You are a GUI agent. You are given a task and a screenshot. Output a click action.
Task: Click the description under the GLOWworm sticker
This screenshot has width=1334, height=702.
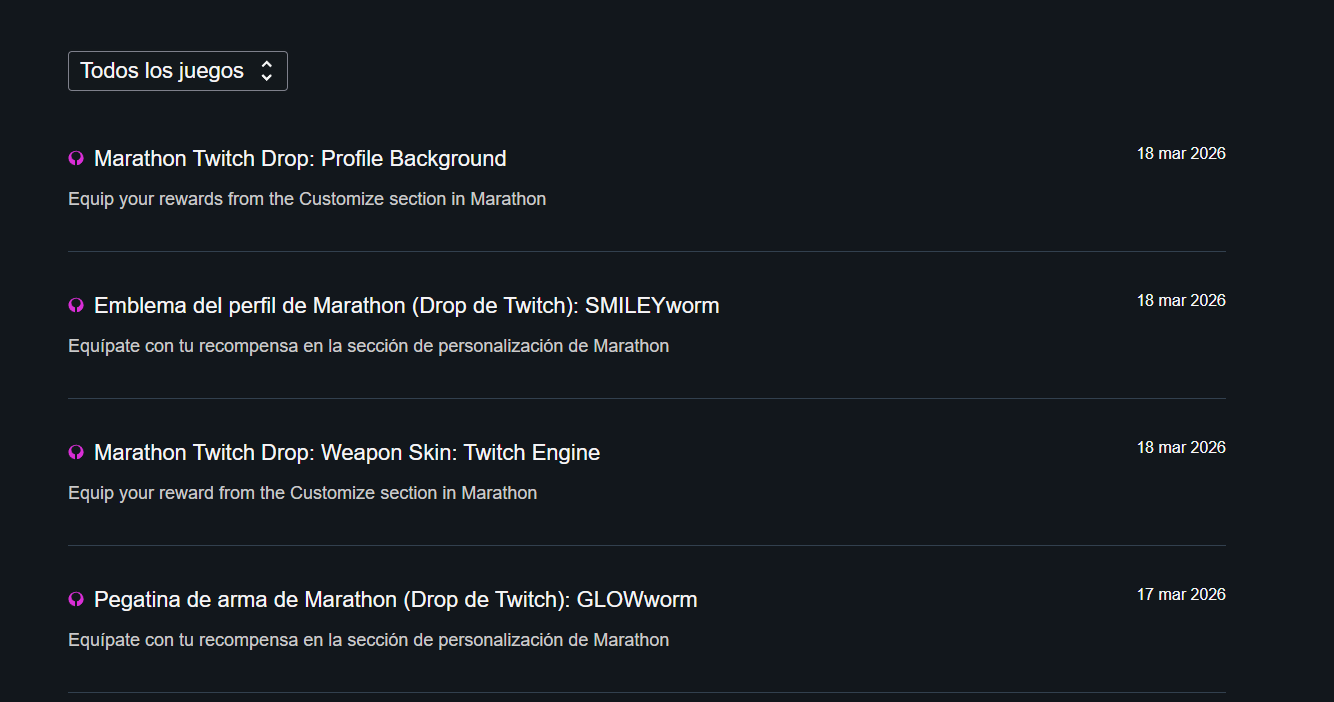tap(368, 640)
